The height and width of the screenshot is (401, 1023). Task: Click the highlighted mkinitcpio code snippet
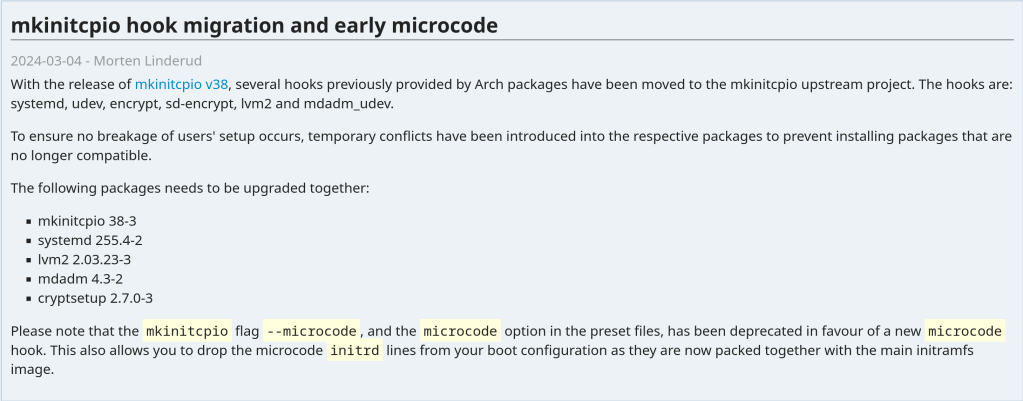187,331
